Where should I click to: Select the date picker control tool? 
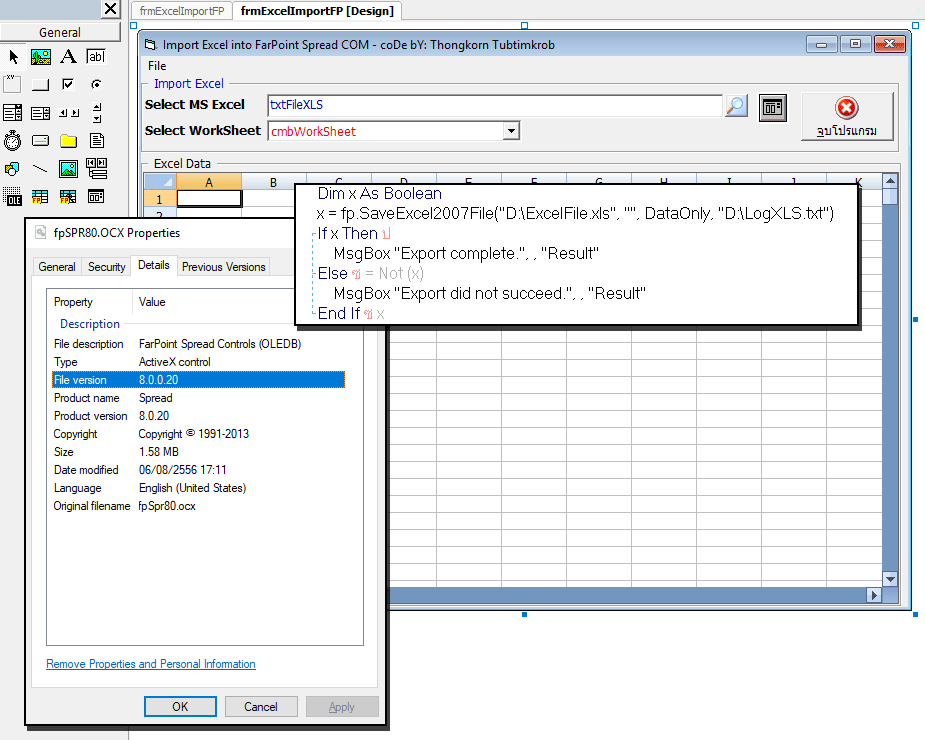coord(96,197)
